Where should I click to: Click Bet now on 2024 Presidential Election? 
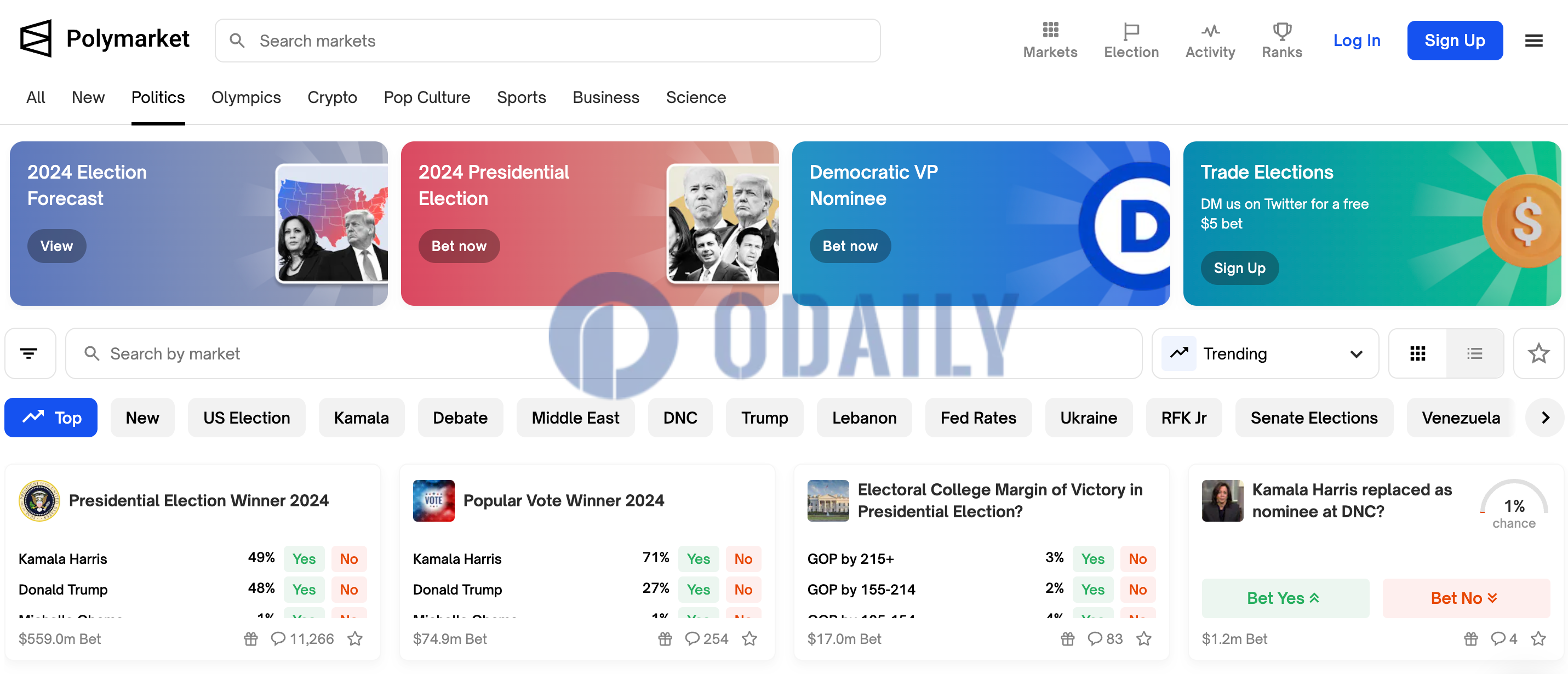click(x=459, y=246)
